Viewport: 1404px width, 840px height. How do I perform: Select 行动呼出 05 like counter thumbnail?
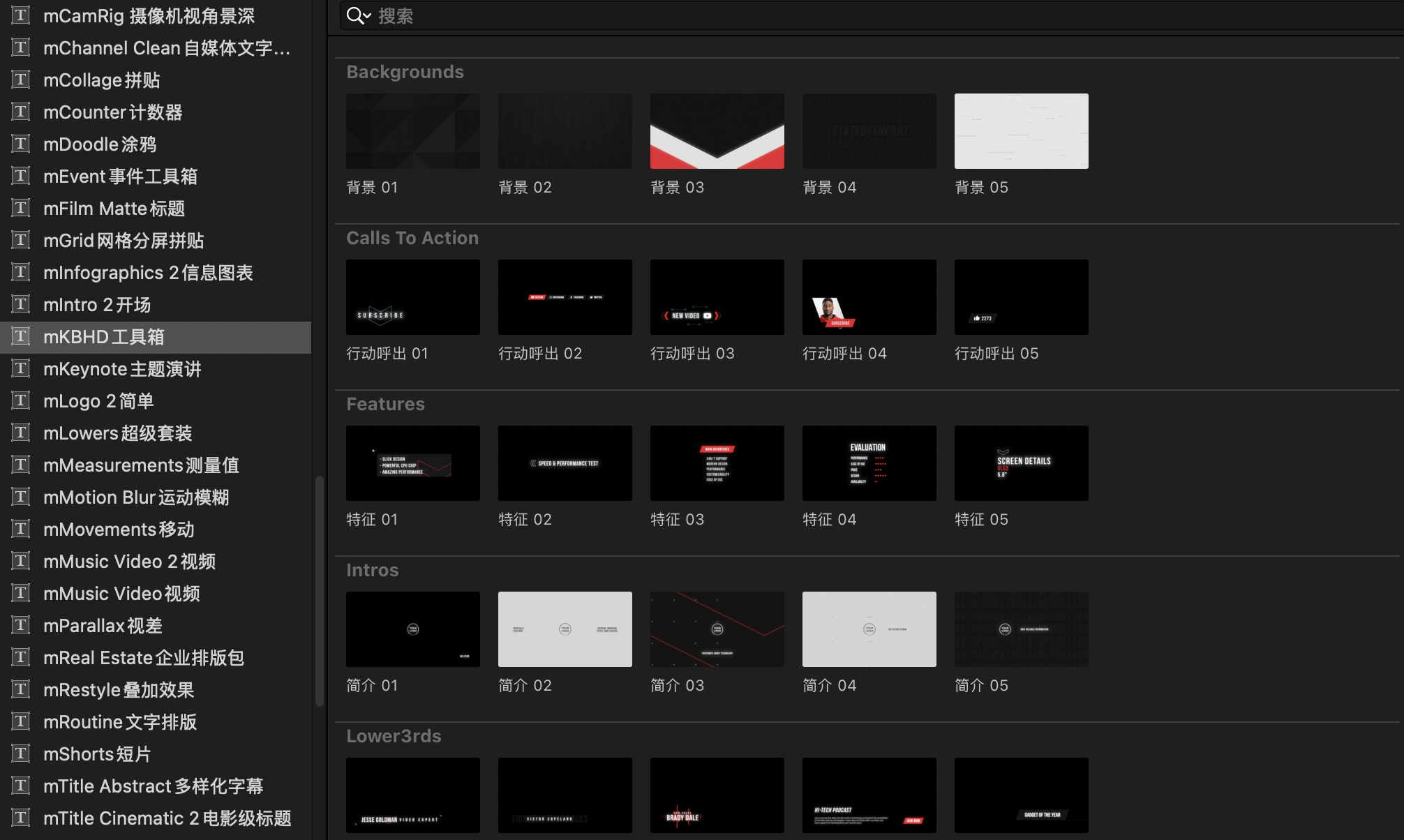(1022, 297)
